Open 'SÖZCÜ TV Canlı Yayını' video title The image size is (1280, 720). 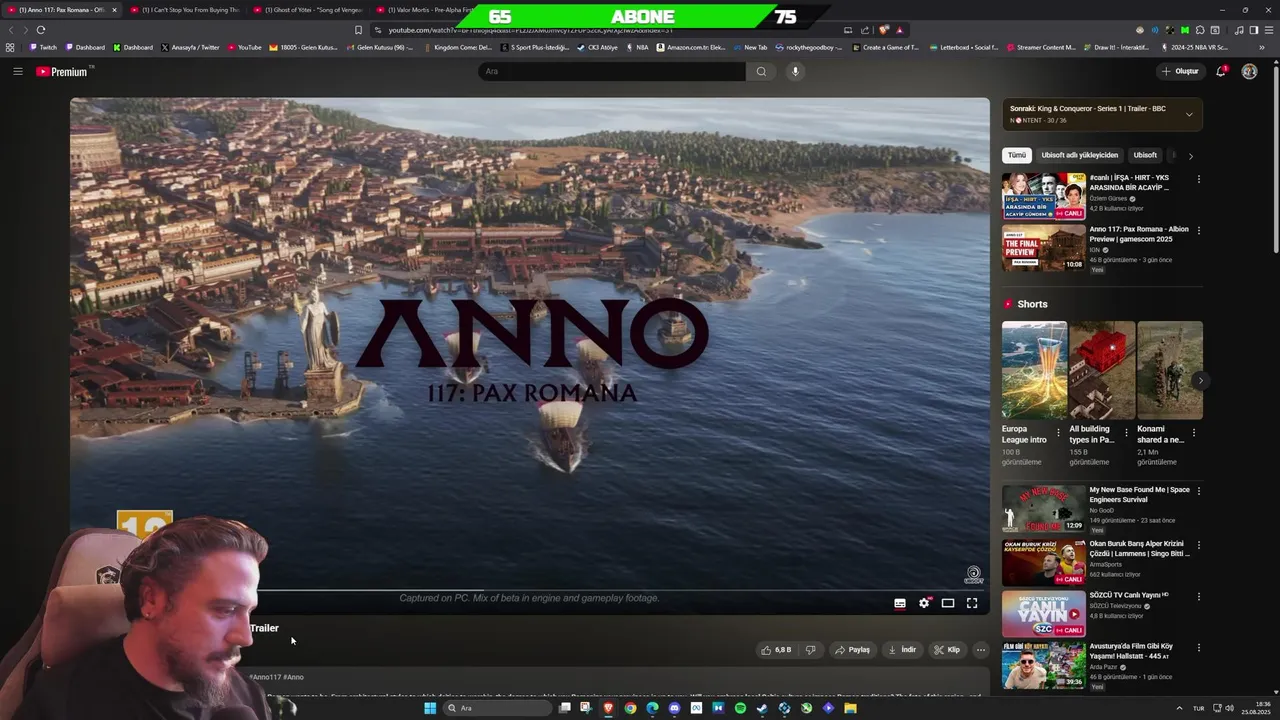(1127, 595)
